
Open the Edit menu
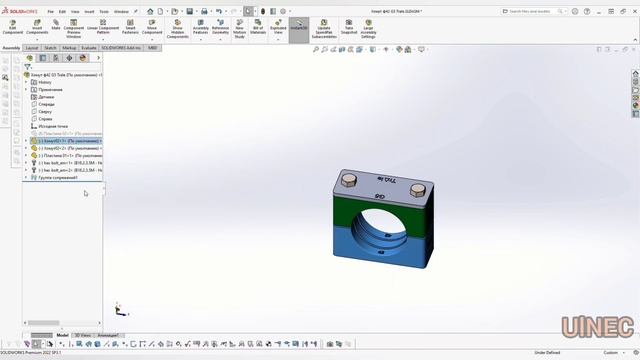(x=62, y=12)
